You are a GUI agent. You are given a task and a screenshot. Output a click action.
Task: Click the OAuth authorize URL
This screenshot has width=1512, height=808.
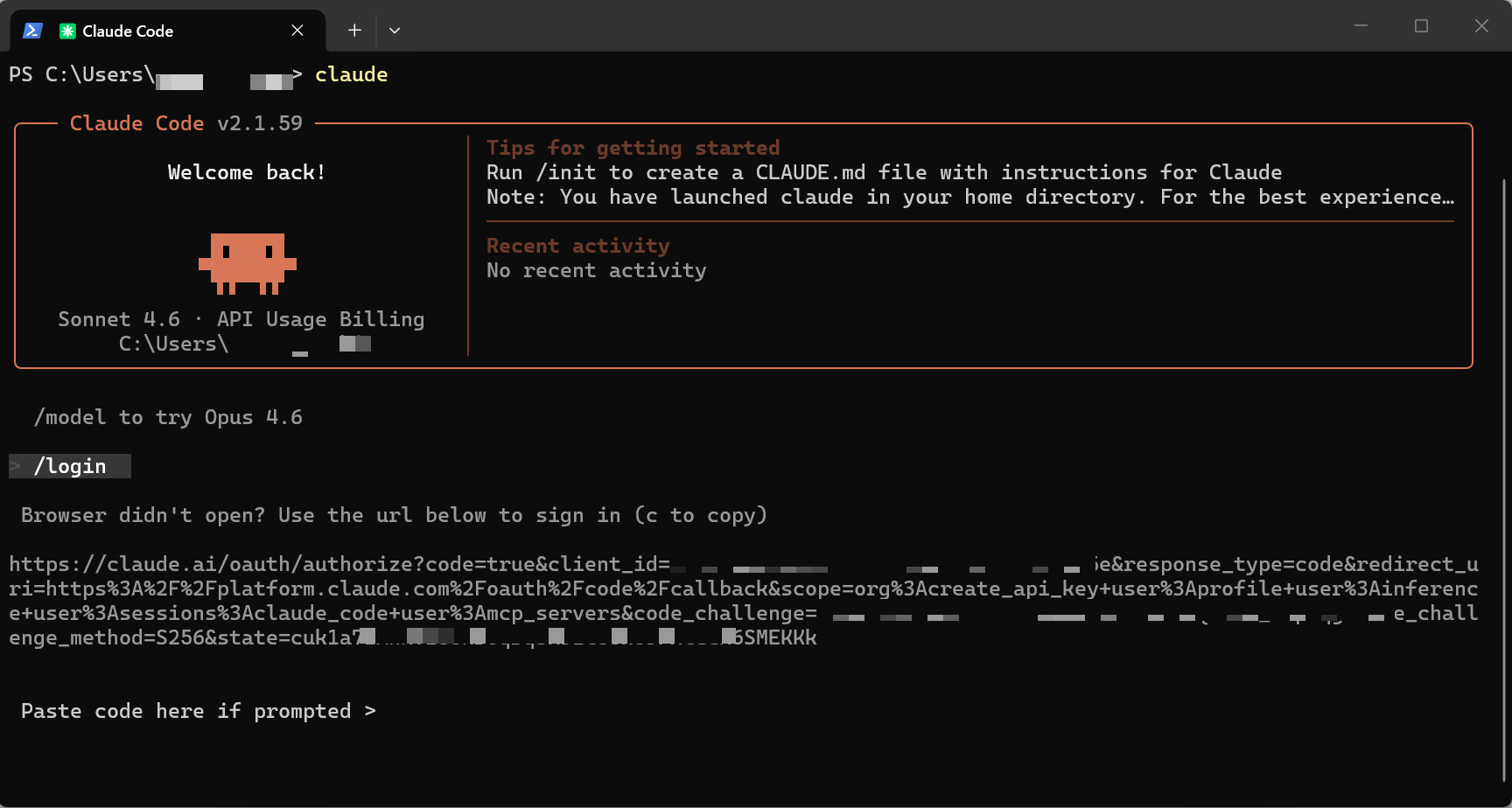point(744,601)
